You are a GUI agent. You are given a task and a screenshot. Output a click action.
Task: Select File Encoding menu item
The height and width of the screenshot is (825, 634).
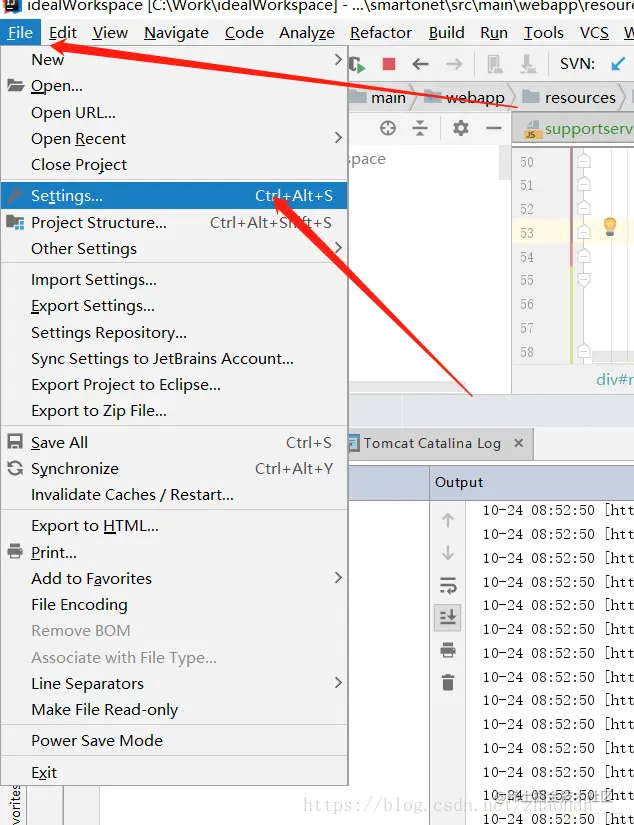click(174, 605)
